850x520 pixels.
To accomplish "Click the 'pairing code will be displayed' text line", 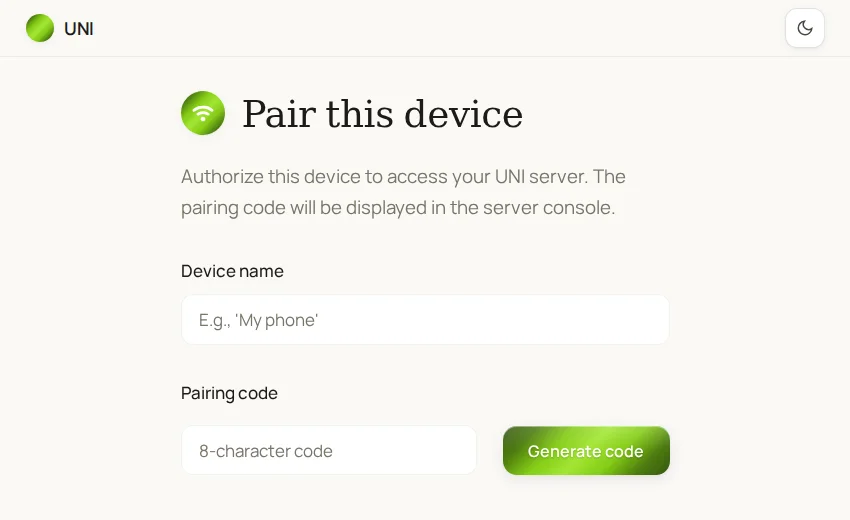I will [398, 208].
